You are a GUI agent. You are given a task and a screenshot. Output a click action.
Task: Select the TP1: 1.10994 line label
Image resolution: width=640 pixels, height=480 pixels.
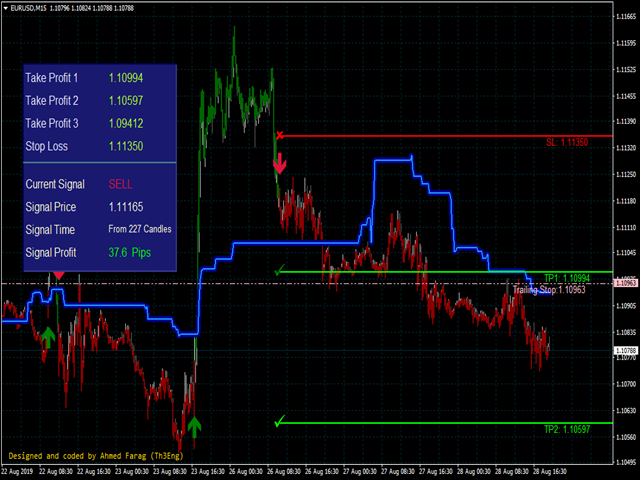point(567,278)
